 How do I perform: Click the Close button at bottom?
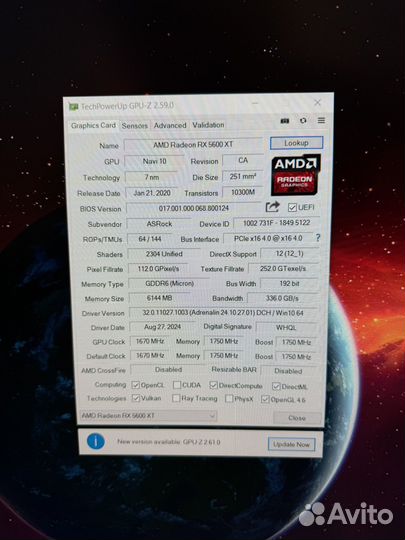pos(297,418)
